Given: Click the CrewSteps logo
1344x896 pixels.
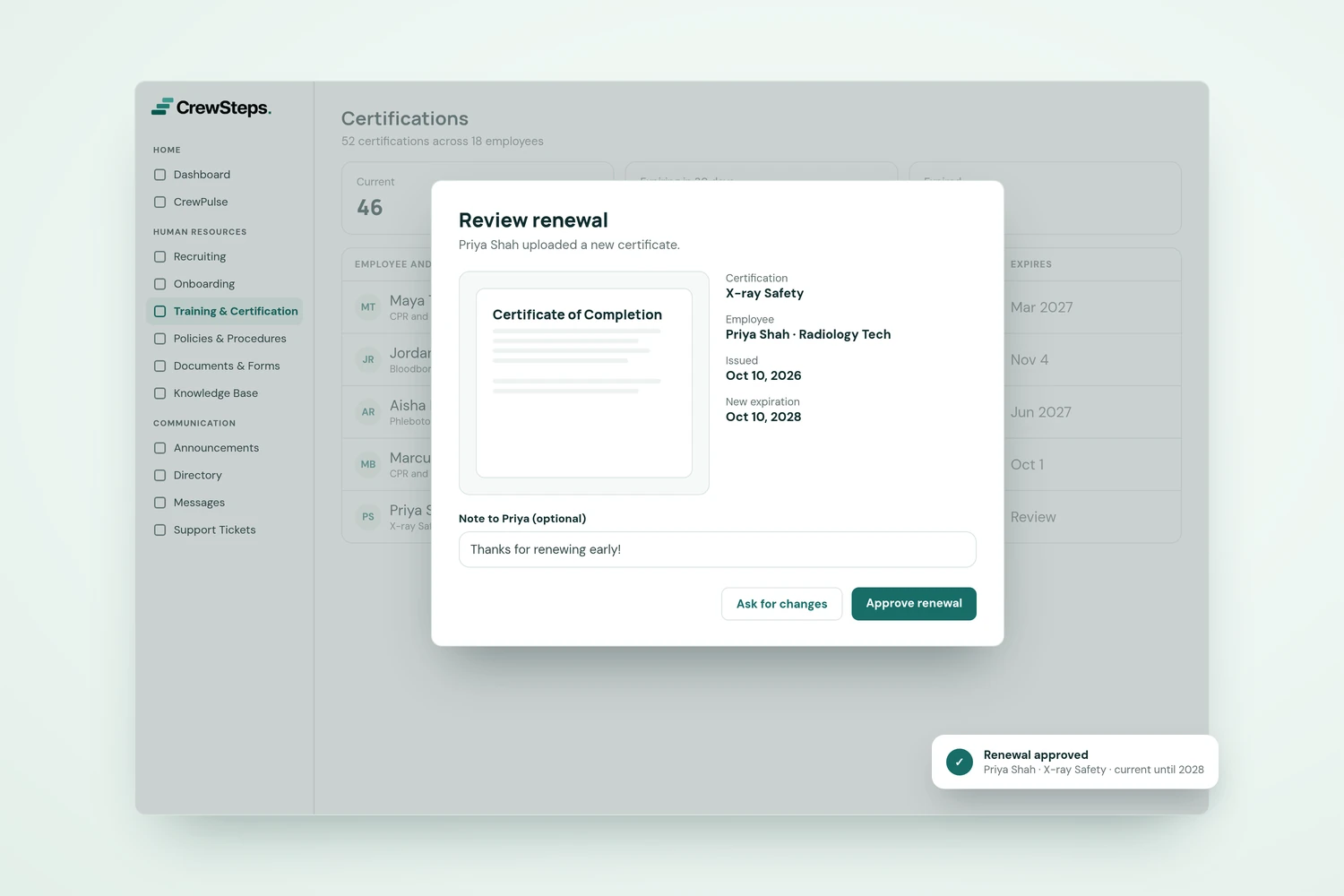Looking at the screenshot, I should point(211,108).
